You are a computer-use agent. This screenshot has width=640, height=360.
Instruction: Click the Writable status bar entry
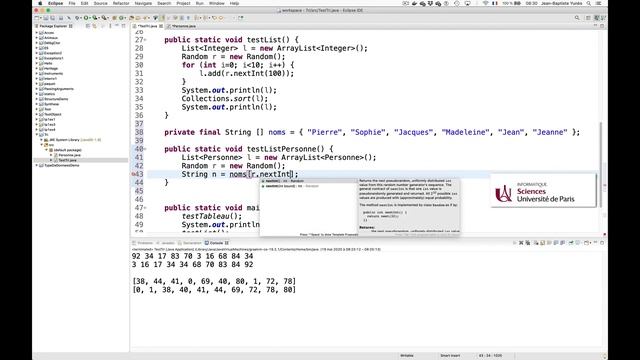pyautogui.click(x=407, y=356)
